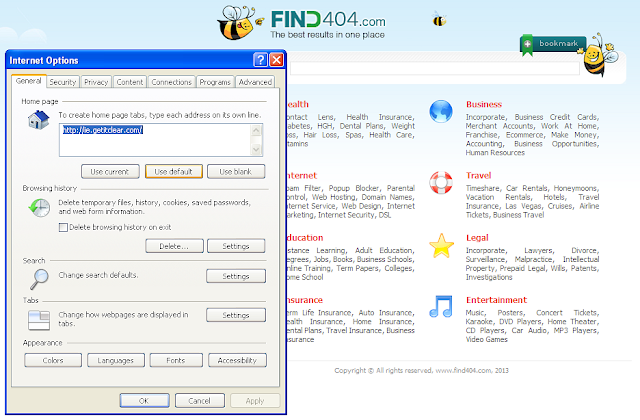640x420 pixels.
Task: Click the browsing history clock icon
Action: click(x=40, y=208)
